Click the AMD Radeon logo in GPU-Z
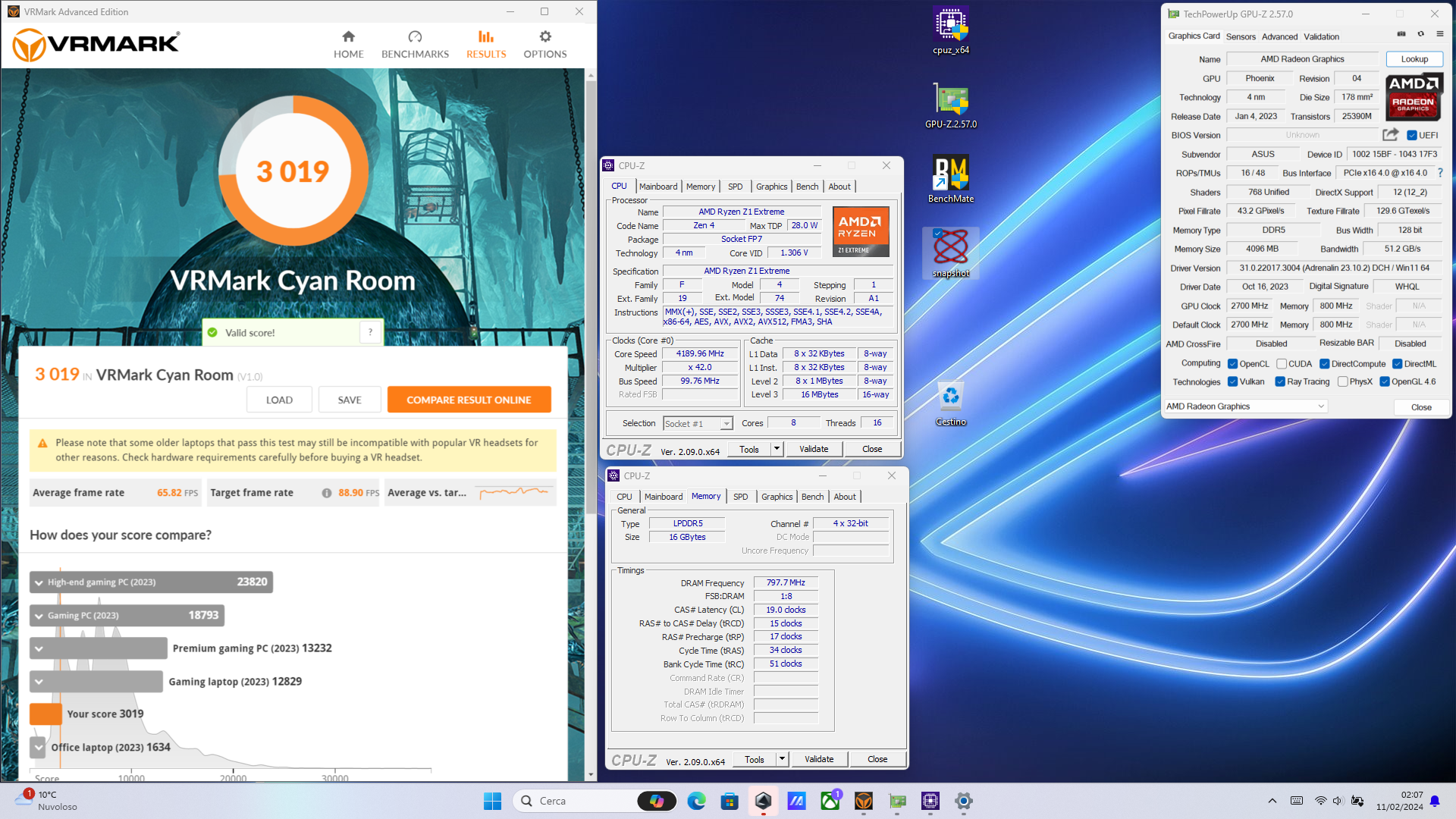The height and width of the screenshot is (819, 1456). pyautogui.click(x=1414, y=96)
